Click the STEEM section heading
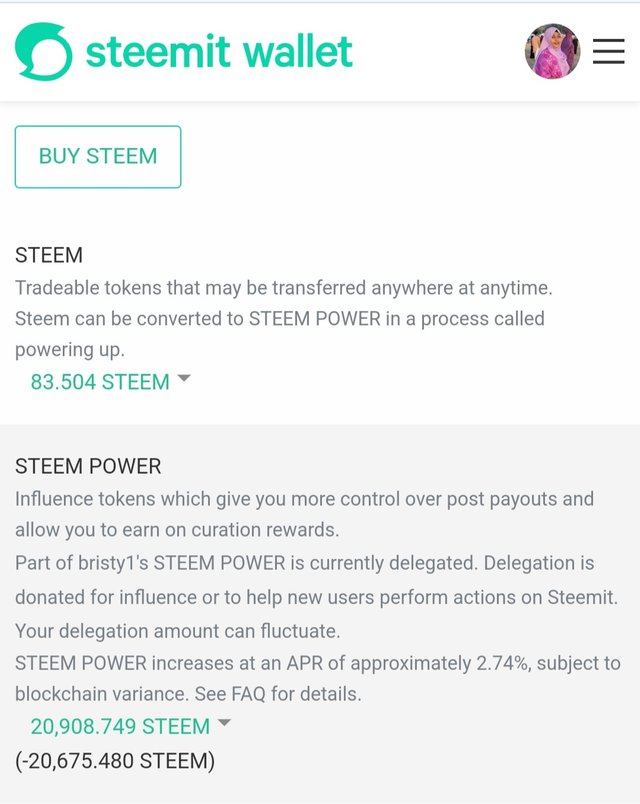Image resolution: width=640 pixels, height=804 pixels. tap(49, 255)
